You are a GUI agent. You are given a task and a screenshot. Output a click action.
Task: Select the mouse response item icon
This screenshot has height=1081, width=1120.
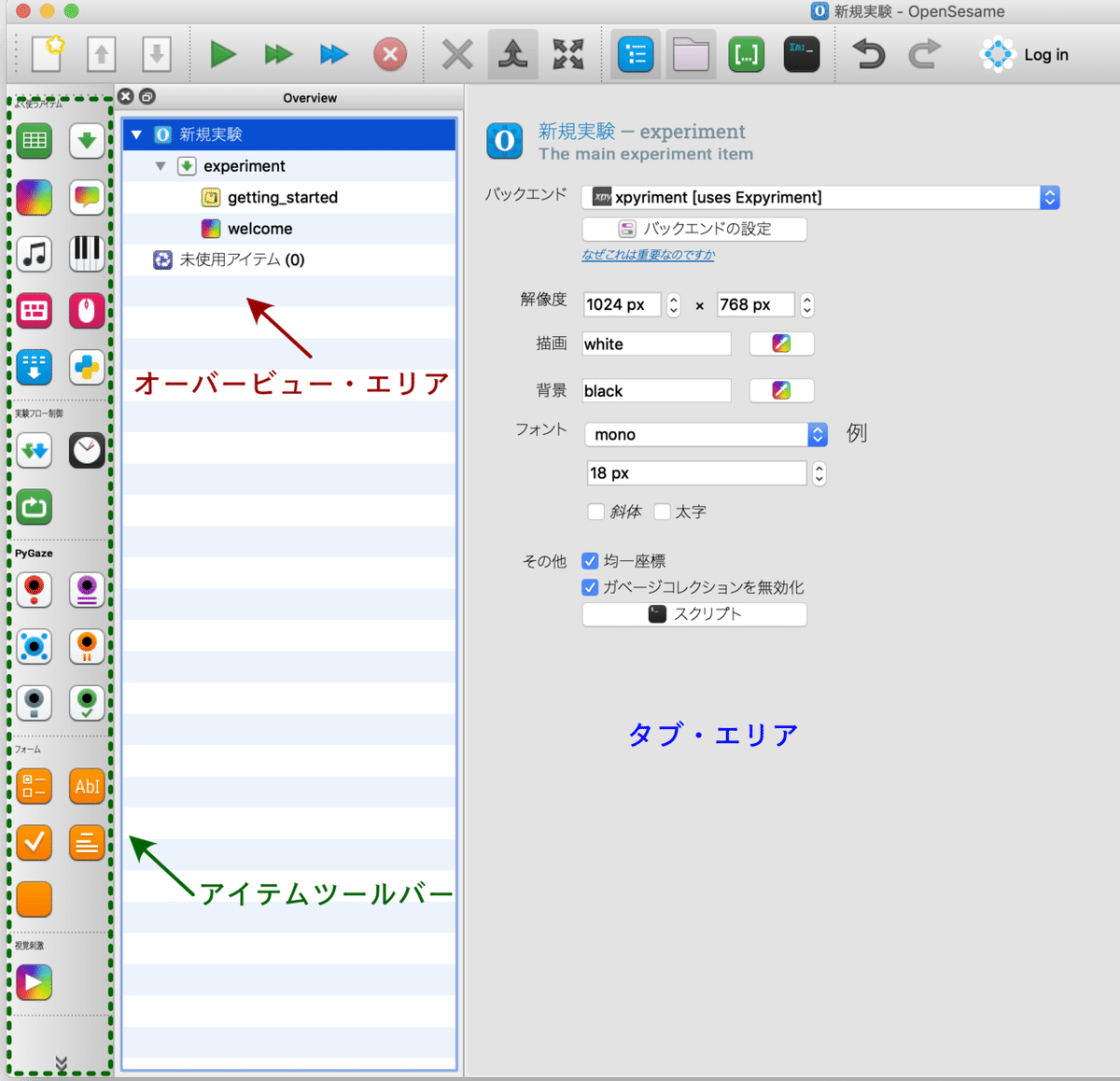87,311
